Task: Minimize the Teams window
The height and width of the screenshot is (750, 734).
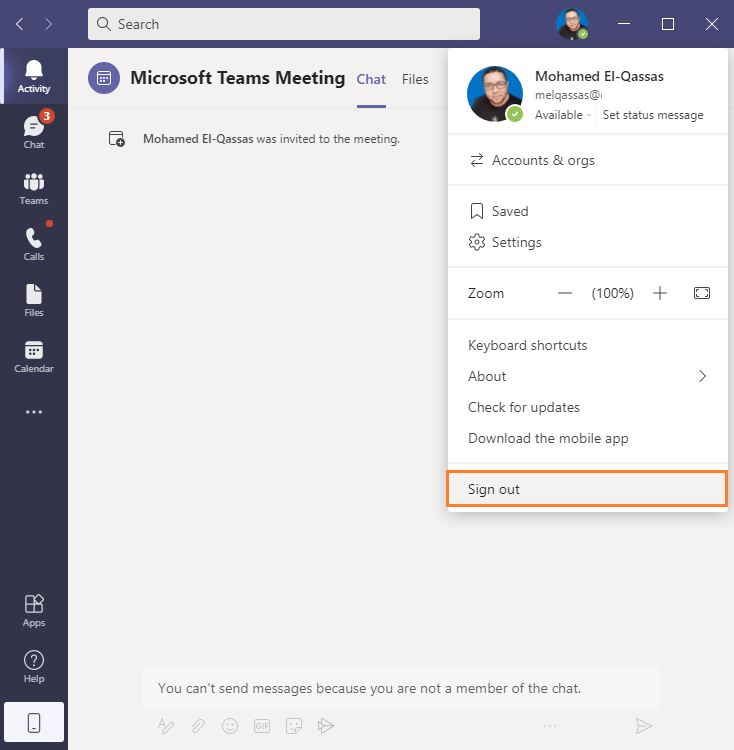Action: click(624, 24)
